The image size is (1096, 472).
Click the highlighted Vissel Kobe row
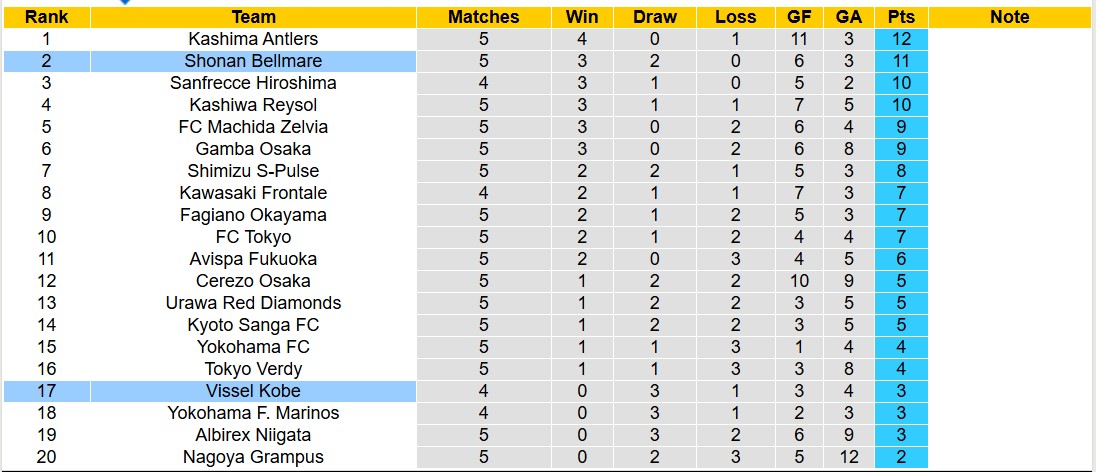point(253,391)
